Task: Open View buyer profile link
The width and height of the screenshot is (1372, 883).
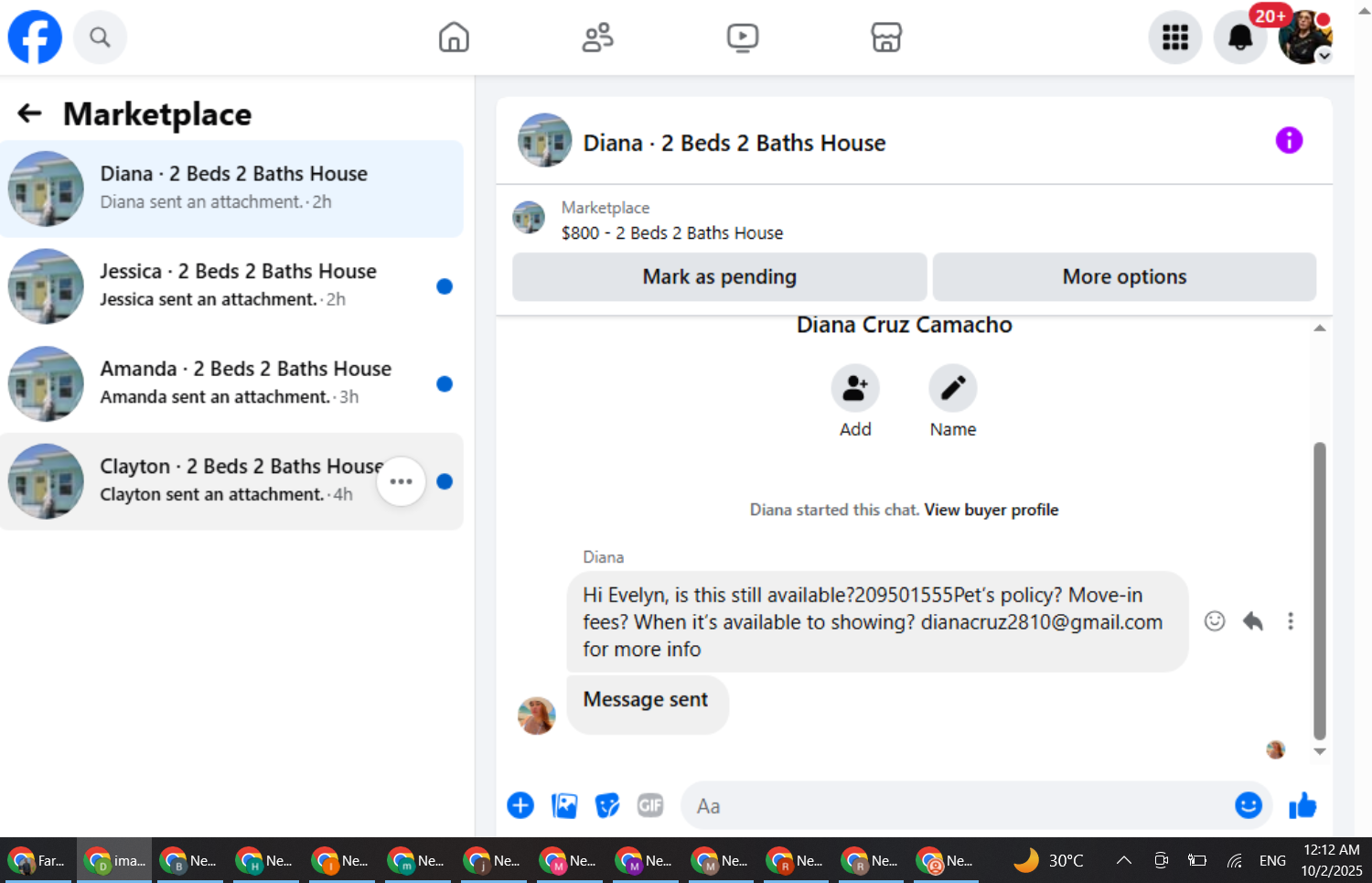Action: (x=991, y=510)
